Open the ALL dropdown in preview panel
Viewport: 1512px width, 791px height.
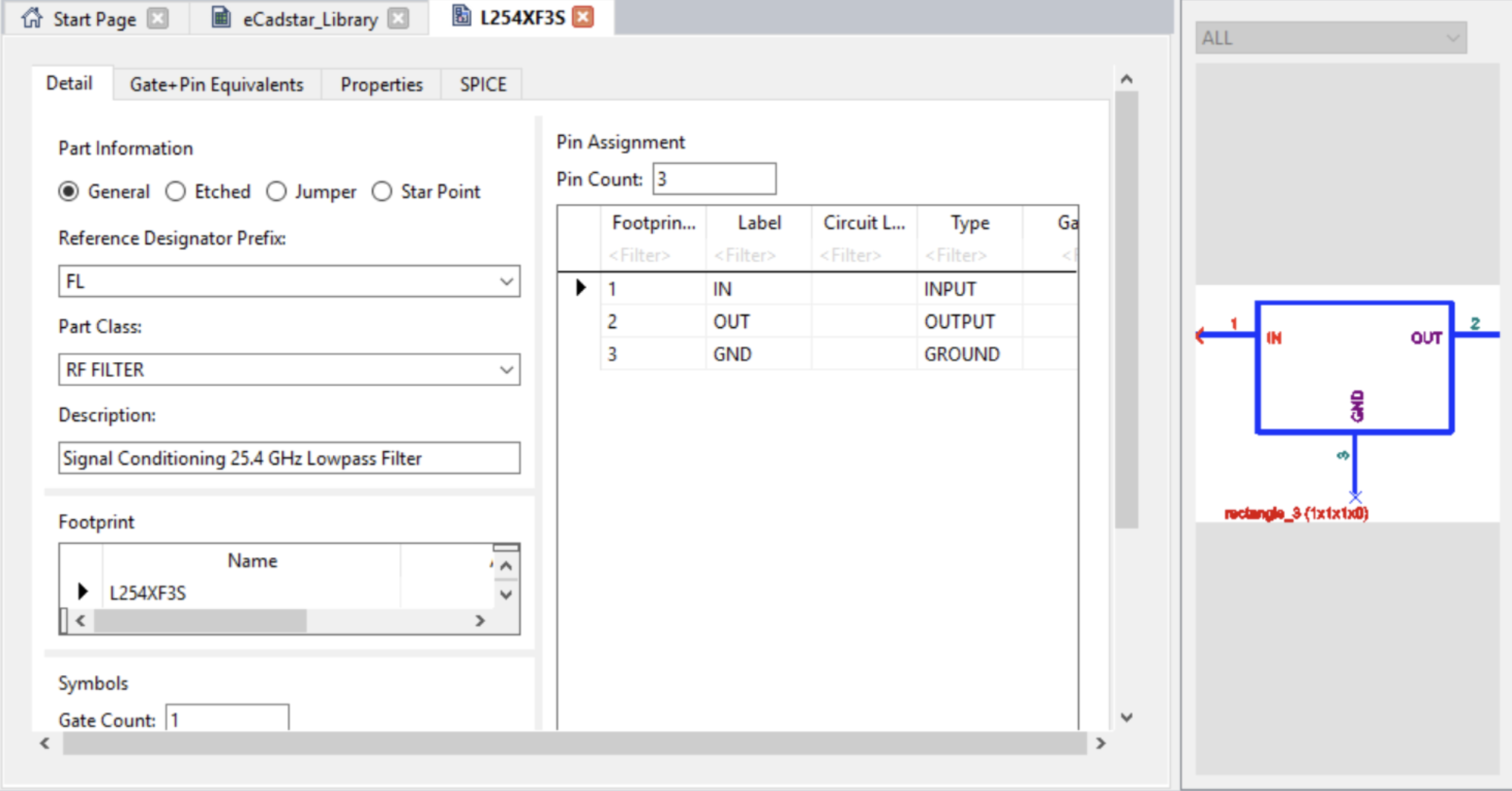click(x=1330, y=38)
